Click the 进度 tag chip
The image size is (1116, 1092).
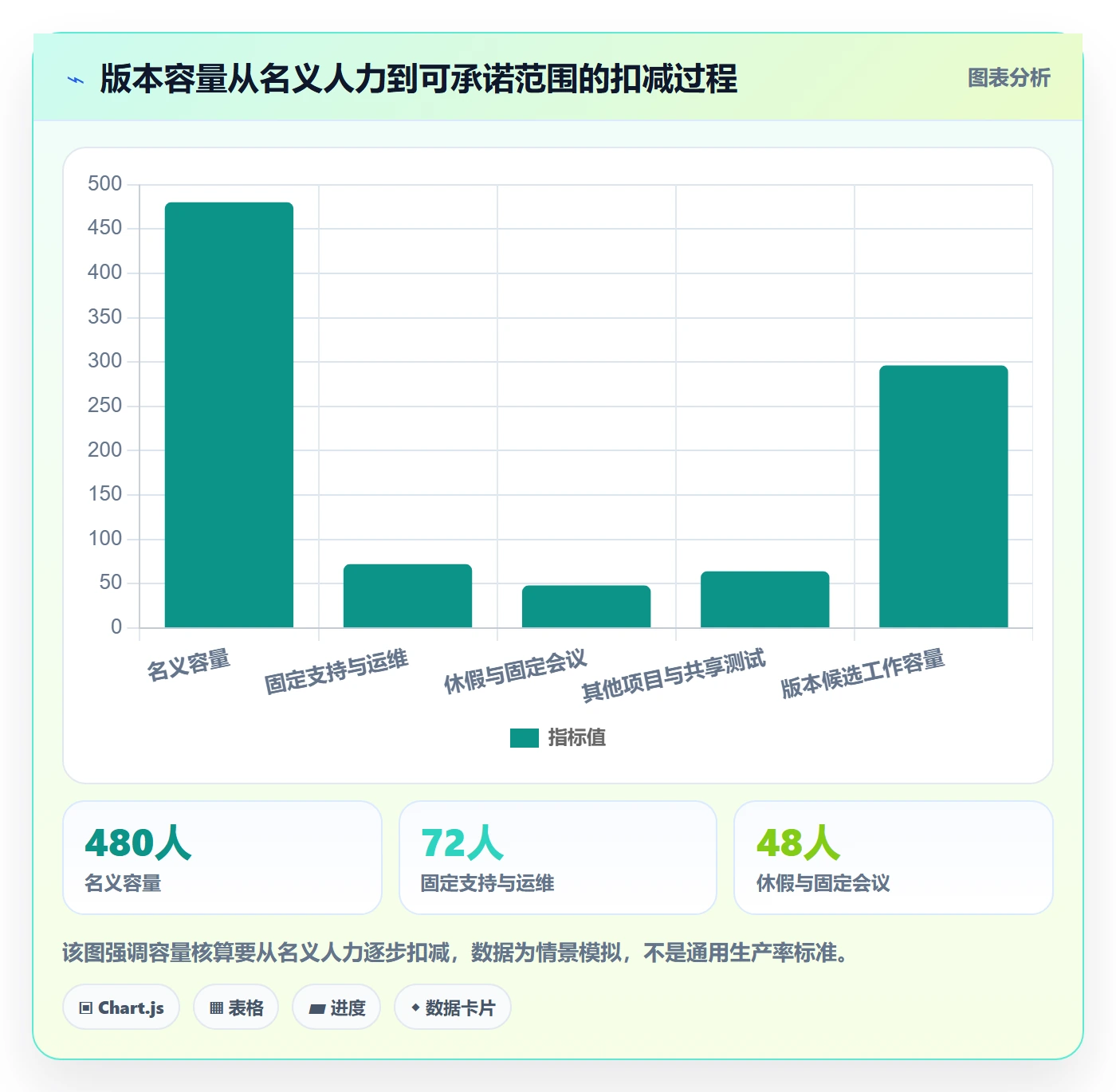coord(336,1008)
